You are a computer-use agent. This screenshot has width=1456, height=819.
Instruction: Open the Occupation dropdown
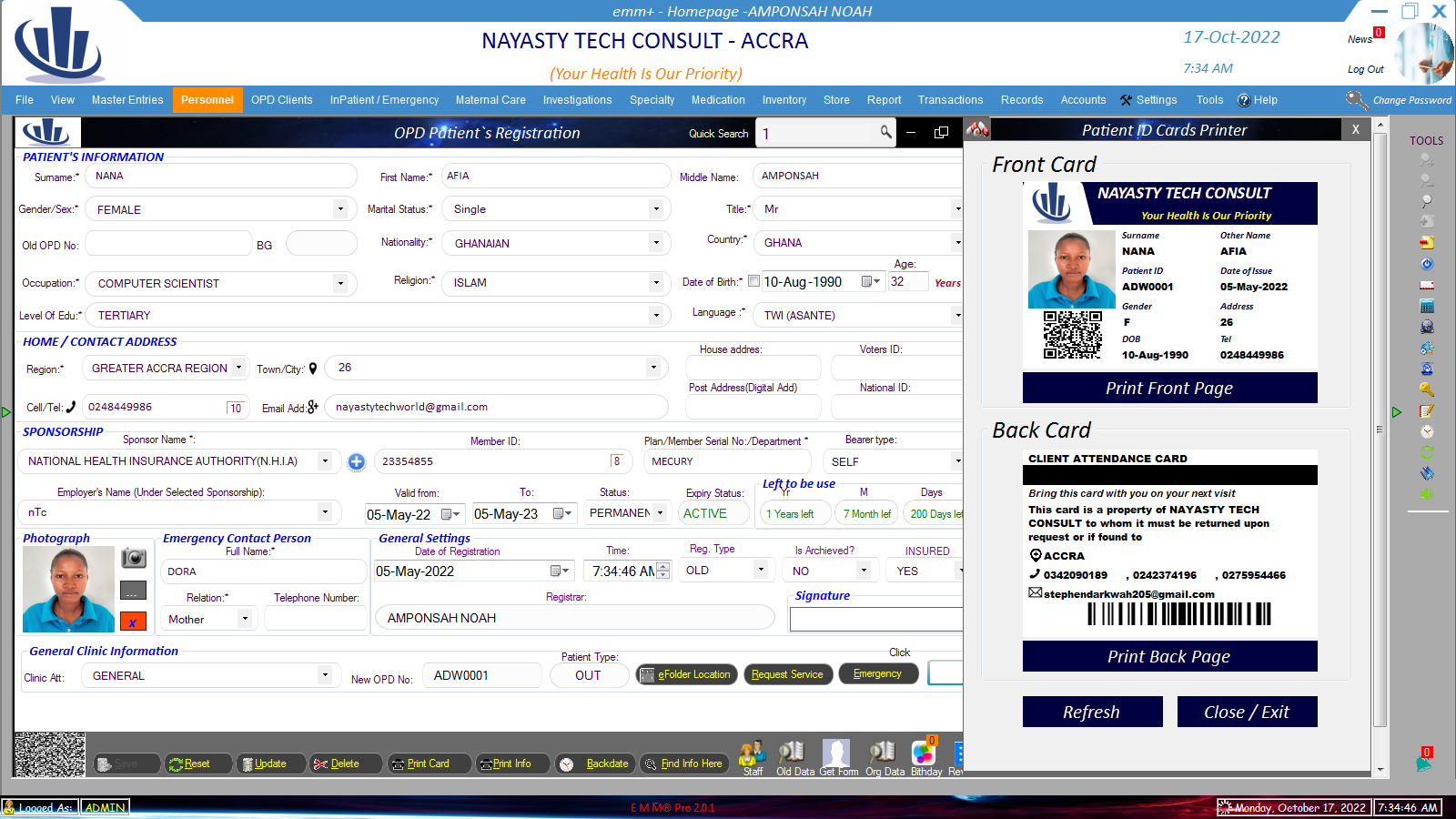tap(340, 283)
